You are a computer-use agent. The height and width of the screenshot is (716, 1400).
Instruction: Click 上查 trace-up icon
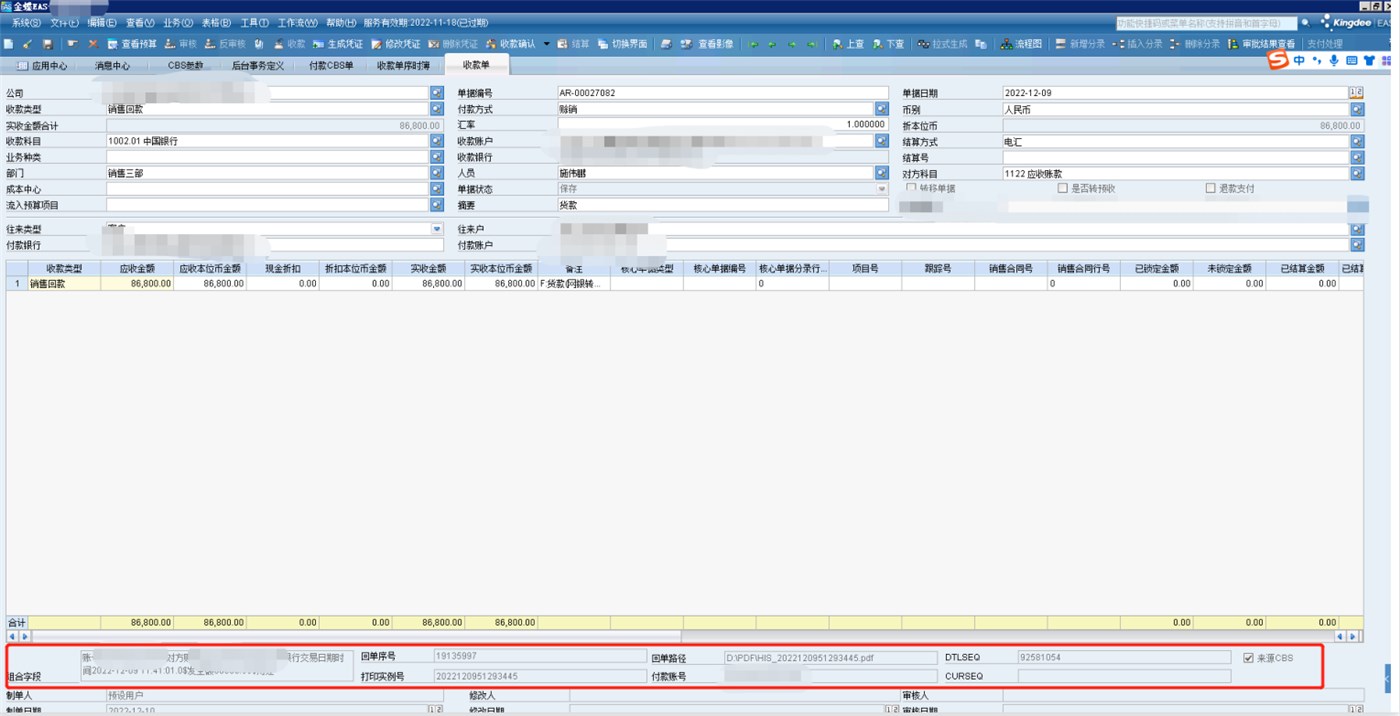848,44
